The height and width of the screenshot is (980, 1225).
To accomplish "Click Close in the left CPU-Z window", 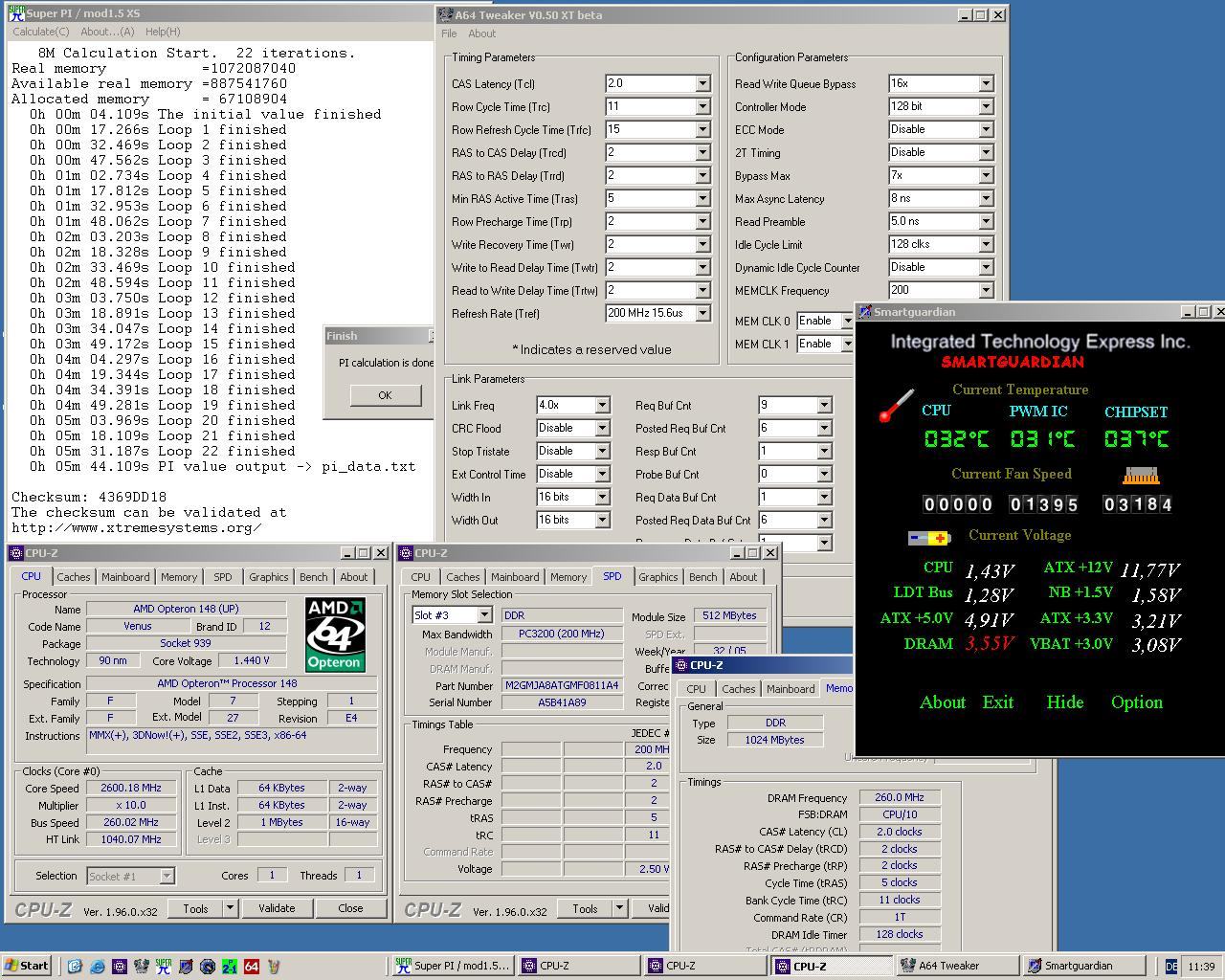I will 350,908.
